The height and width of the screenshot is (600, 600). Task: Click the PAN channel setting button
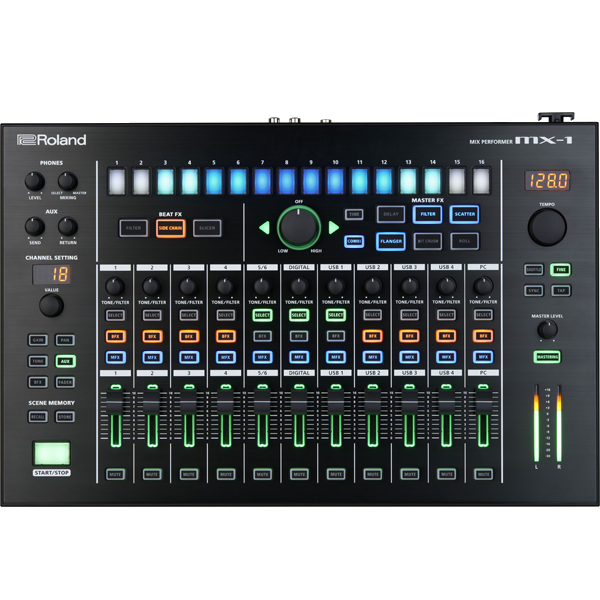click(65, 340)
